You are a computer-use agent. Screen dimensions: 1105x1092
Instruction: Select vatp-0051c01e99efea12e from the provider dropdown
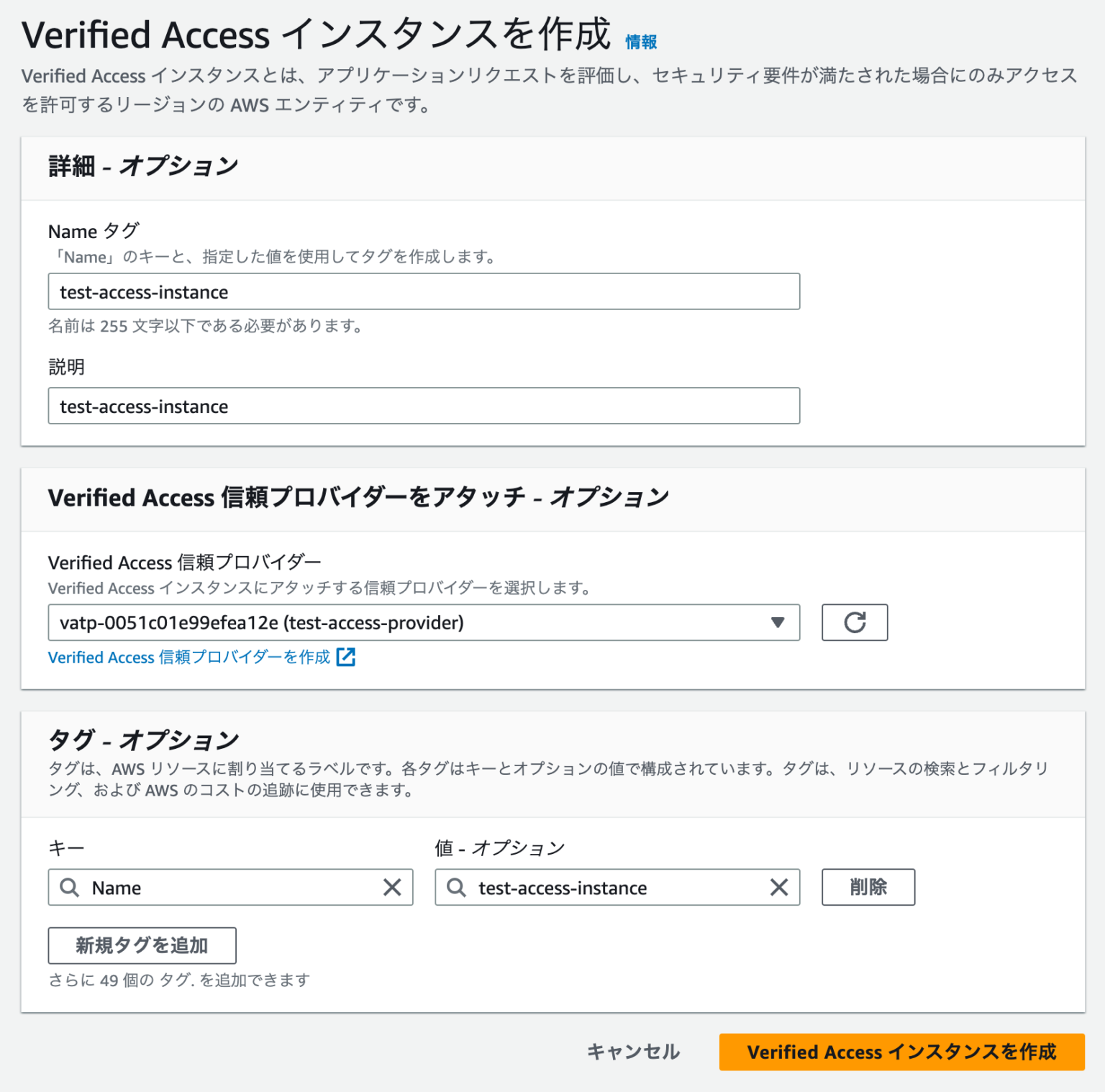pyautogui.click(x=424, y=623)
